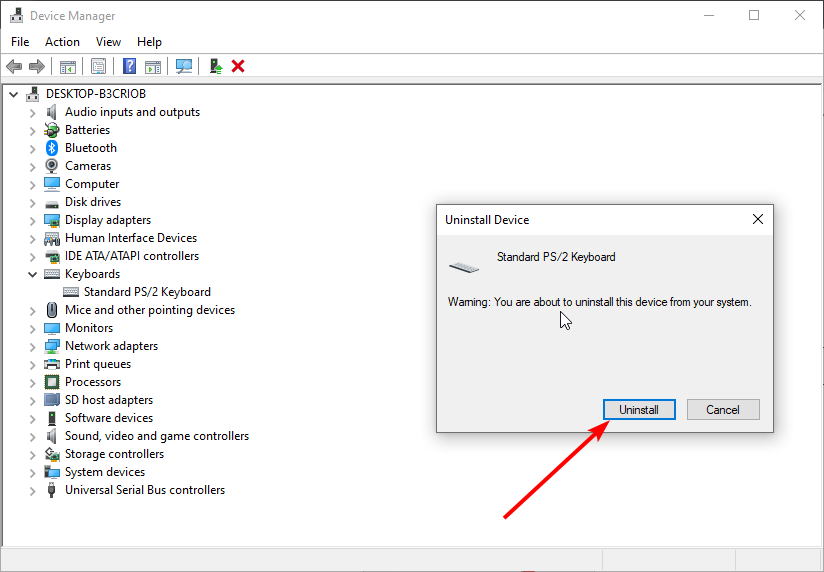Select the Universal Serial Bus controllers icon
824x572 pixels.
(52, 490)
